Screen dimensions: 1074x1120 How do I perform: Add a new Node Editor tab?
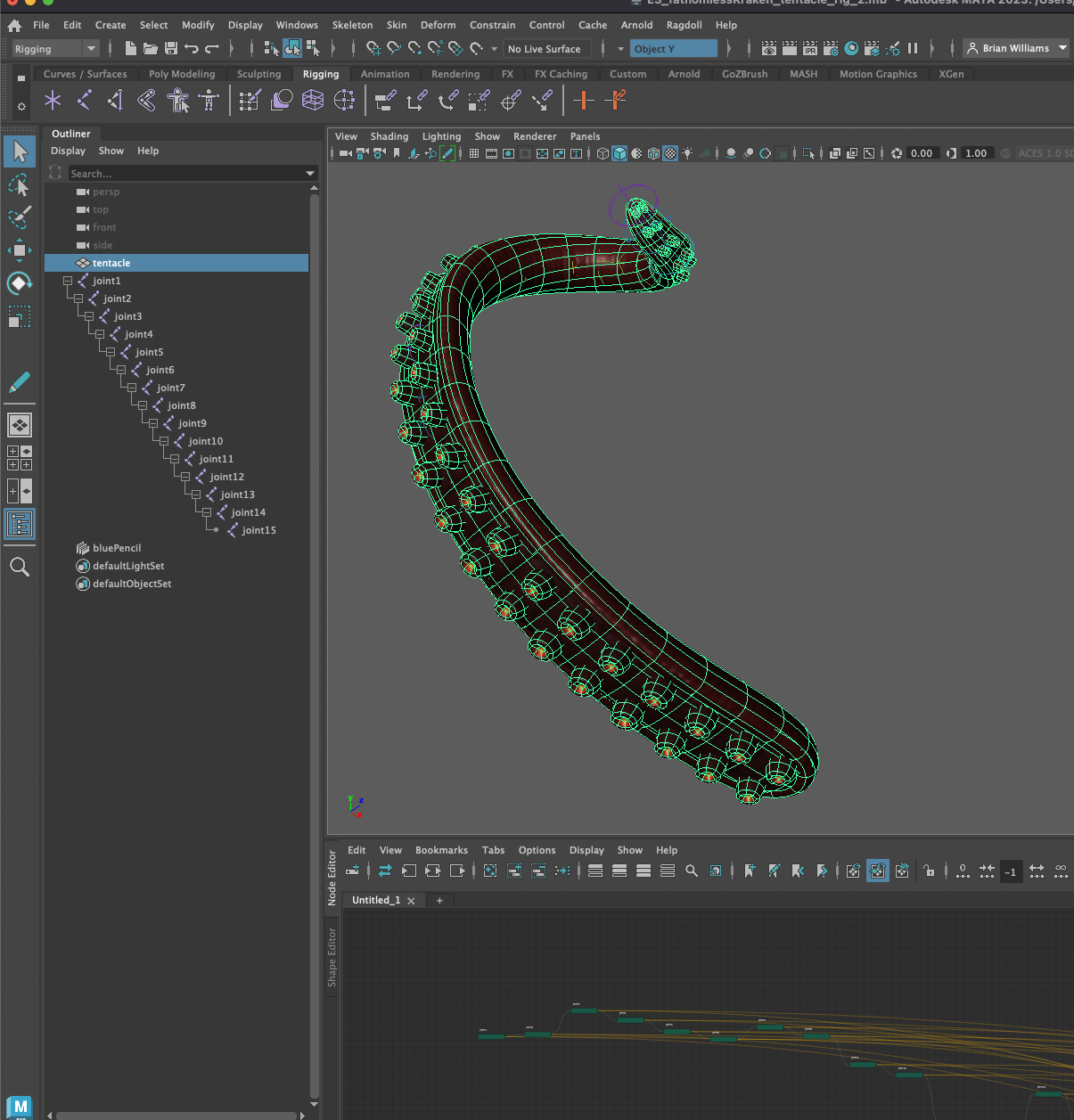[x=439, y=901]
